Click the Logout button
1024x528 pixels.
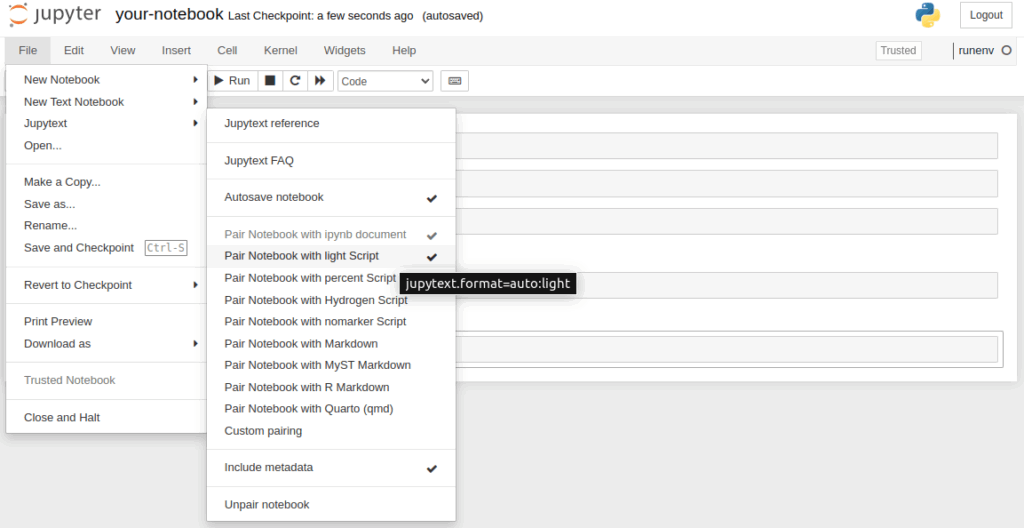985,15
